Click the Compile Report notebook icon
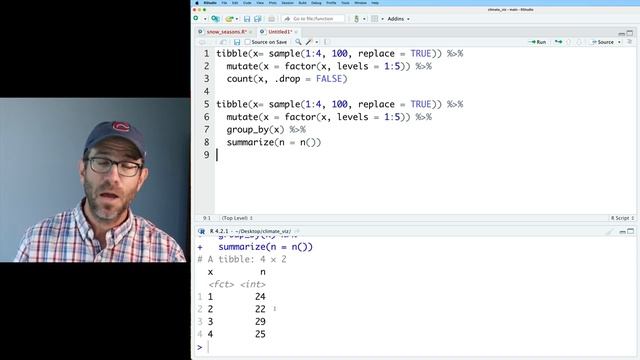Image resolution: width=640 pixels, height=360 pixels. coord(327,42)
